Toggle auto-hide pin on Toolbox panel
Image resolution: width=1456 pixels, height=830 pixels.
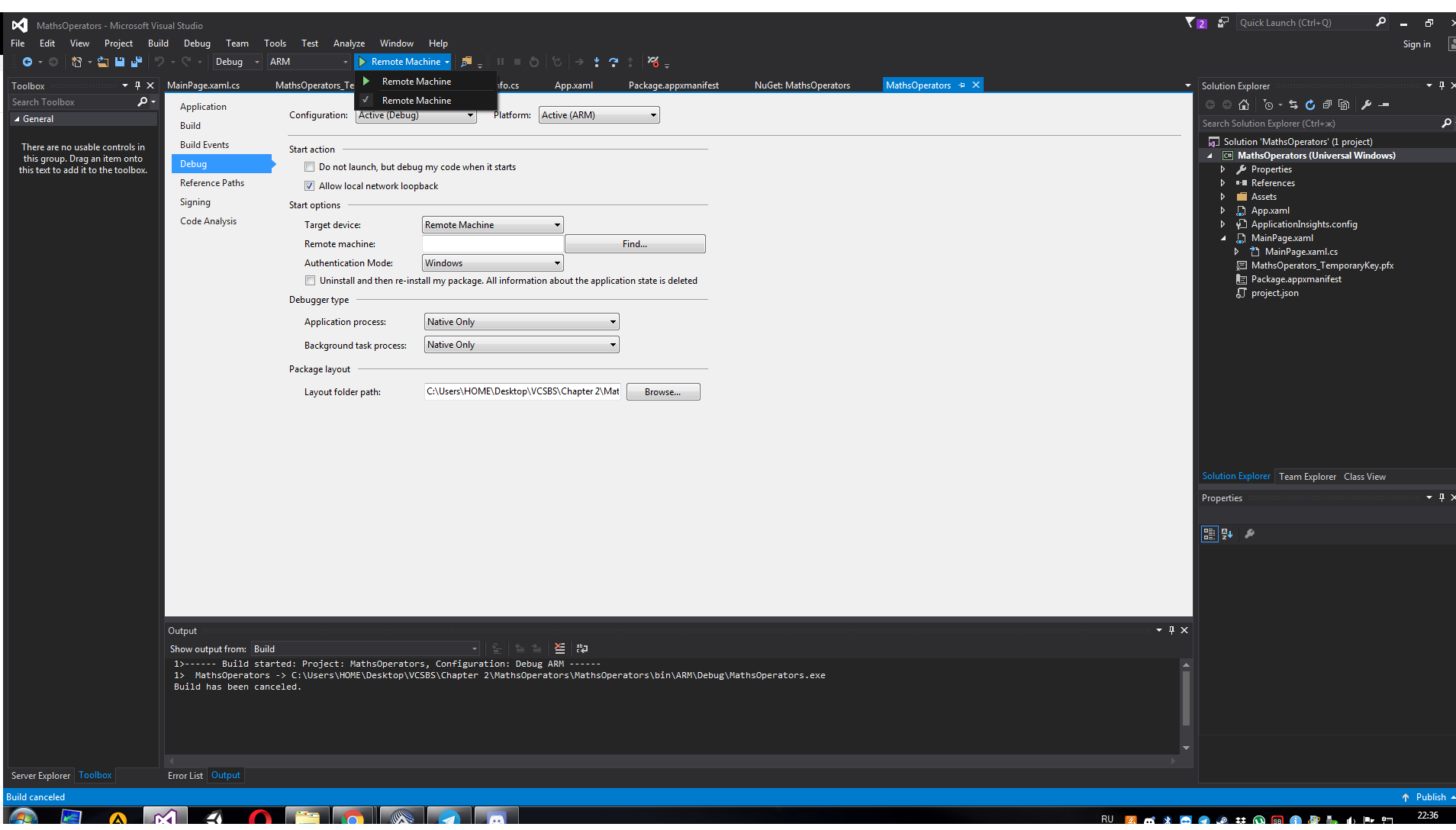137,85
